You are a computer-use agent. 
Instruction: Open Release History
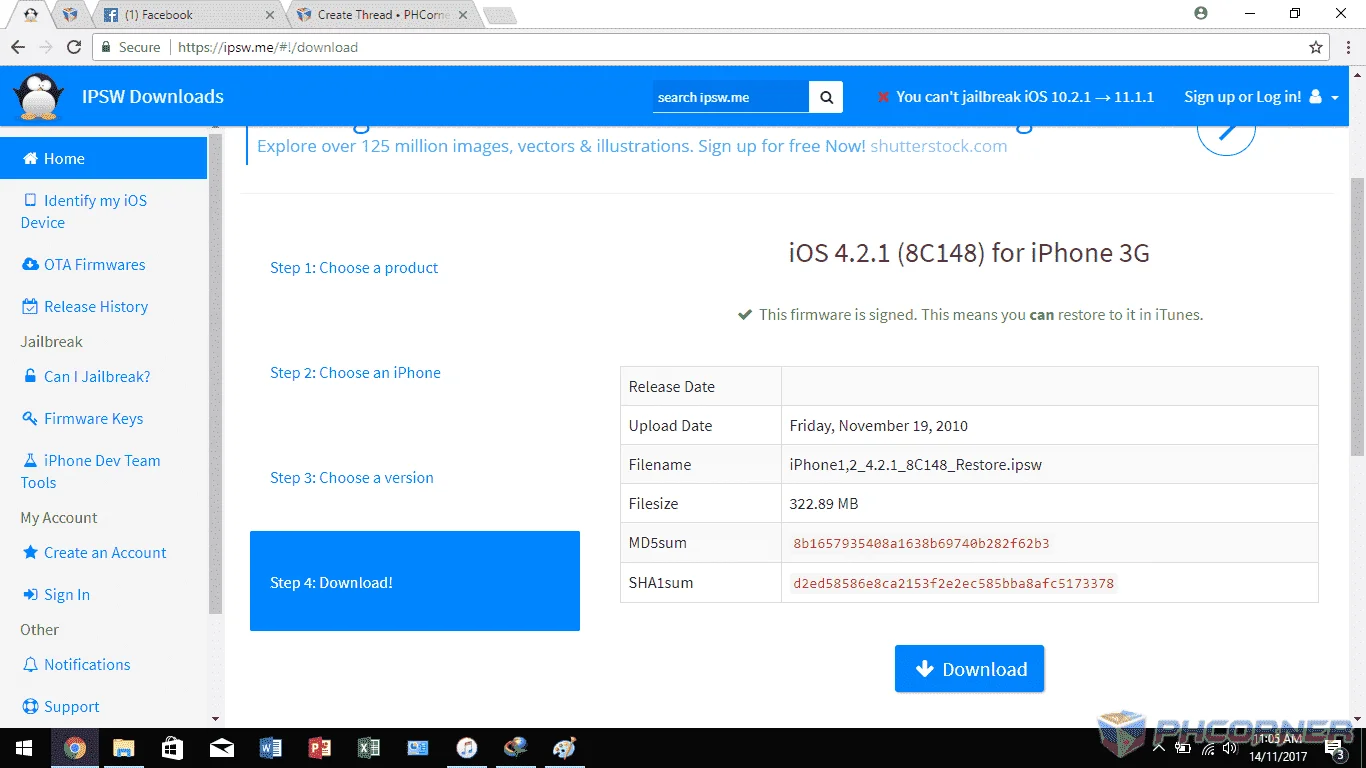pyautogui.click(x=85, y=307)
